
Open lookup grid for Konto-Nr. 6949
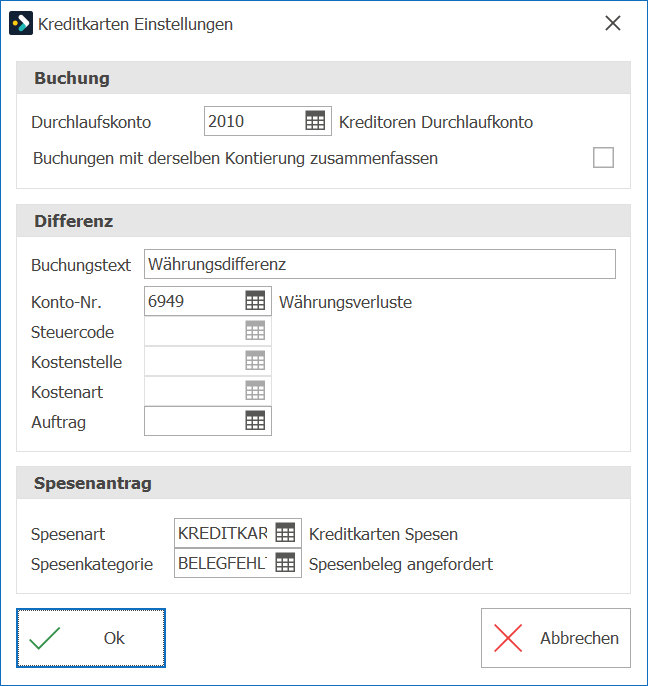click(x=255, y=301)
